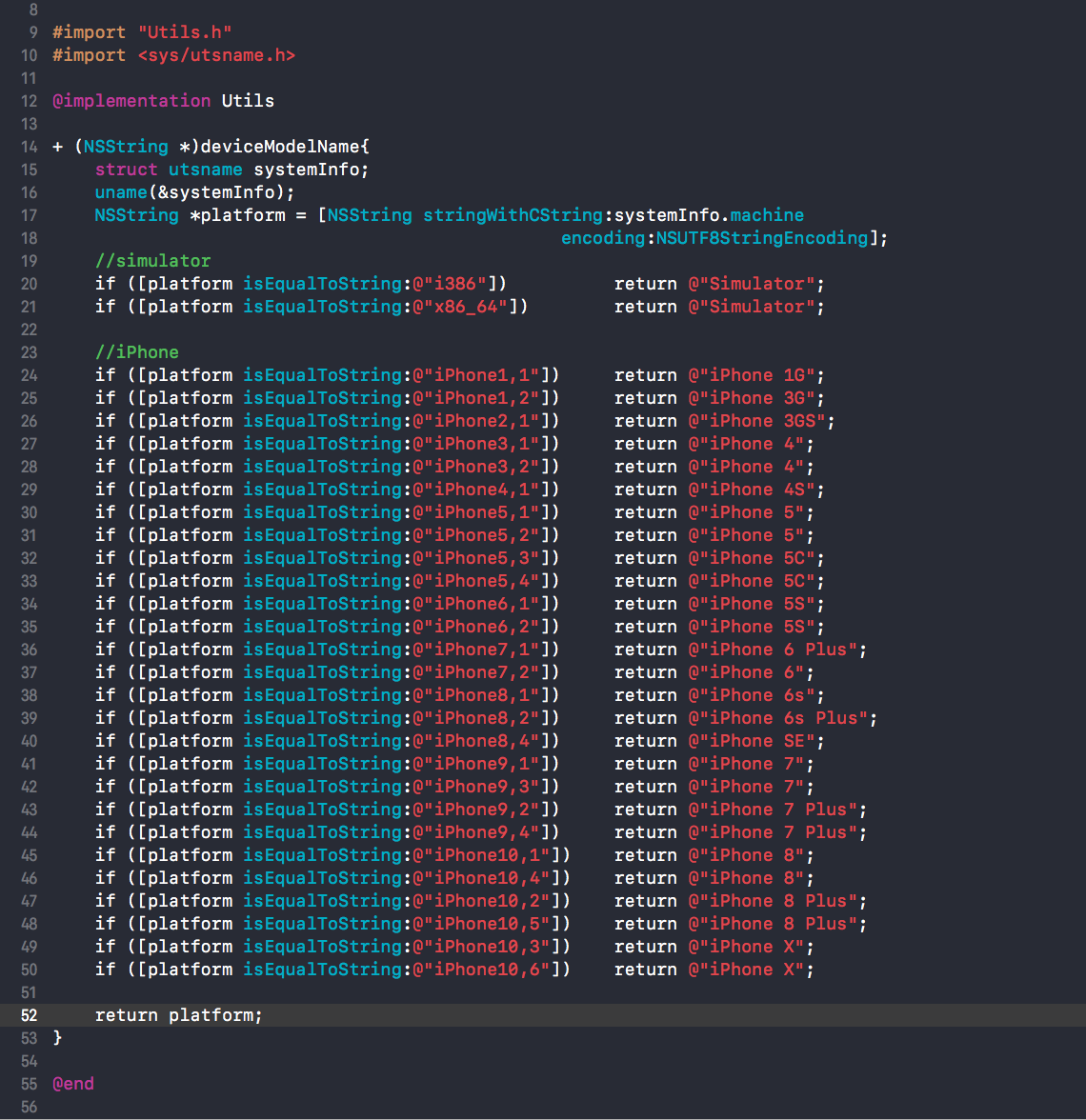Click the @"iPhone SE" return value

tap(752, 741)
